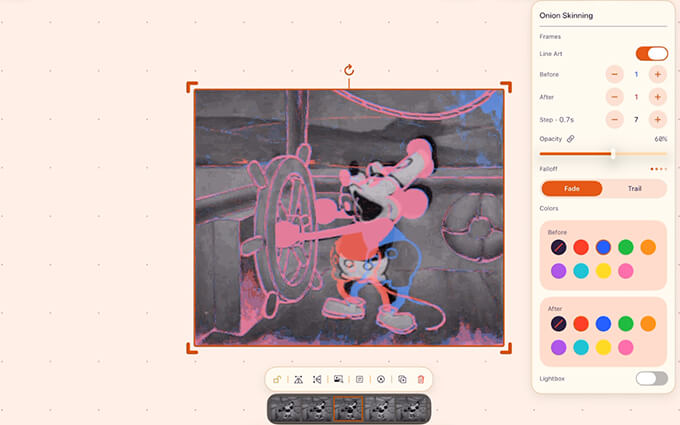Click the After frames value 1

(x=636, y=97)
